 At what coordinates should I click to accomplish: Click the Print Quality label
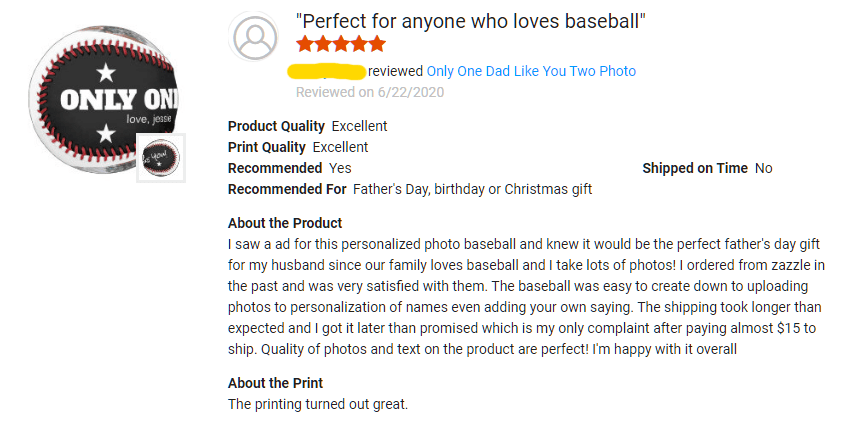[267, 147]
